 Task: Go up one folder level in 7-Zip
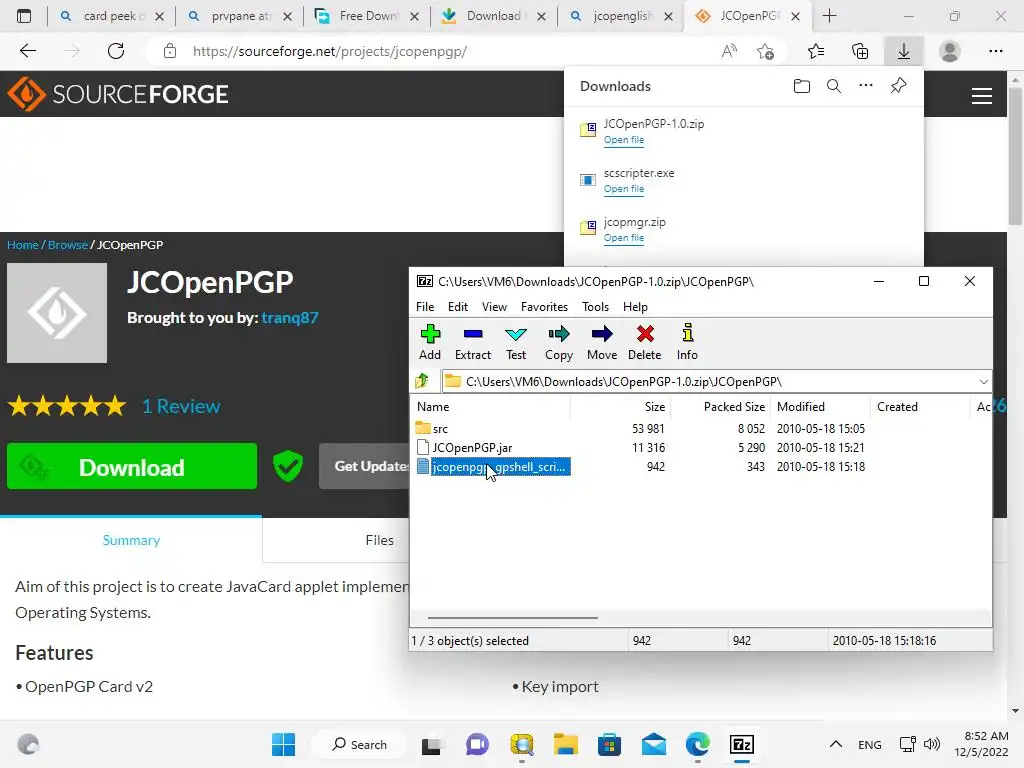coord(423,381)
